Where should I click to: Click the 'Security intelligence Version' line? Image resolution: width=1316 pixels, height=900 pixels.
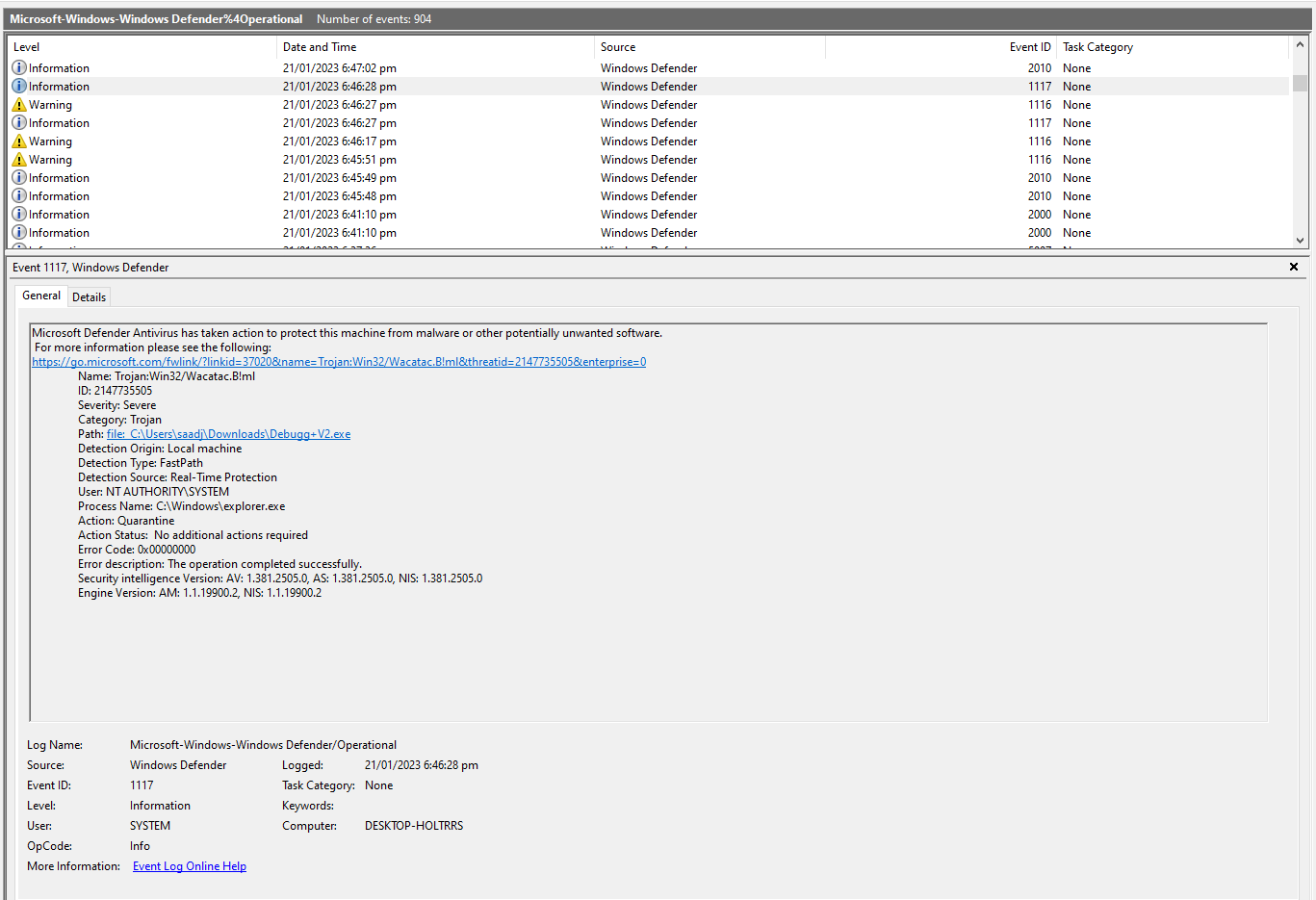pyautogui.click(x=280, y=579)
